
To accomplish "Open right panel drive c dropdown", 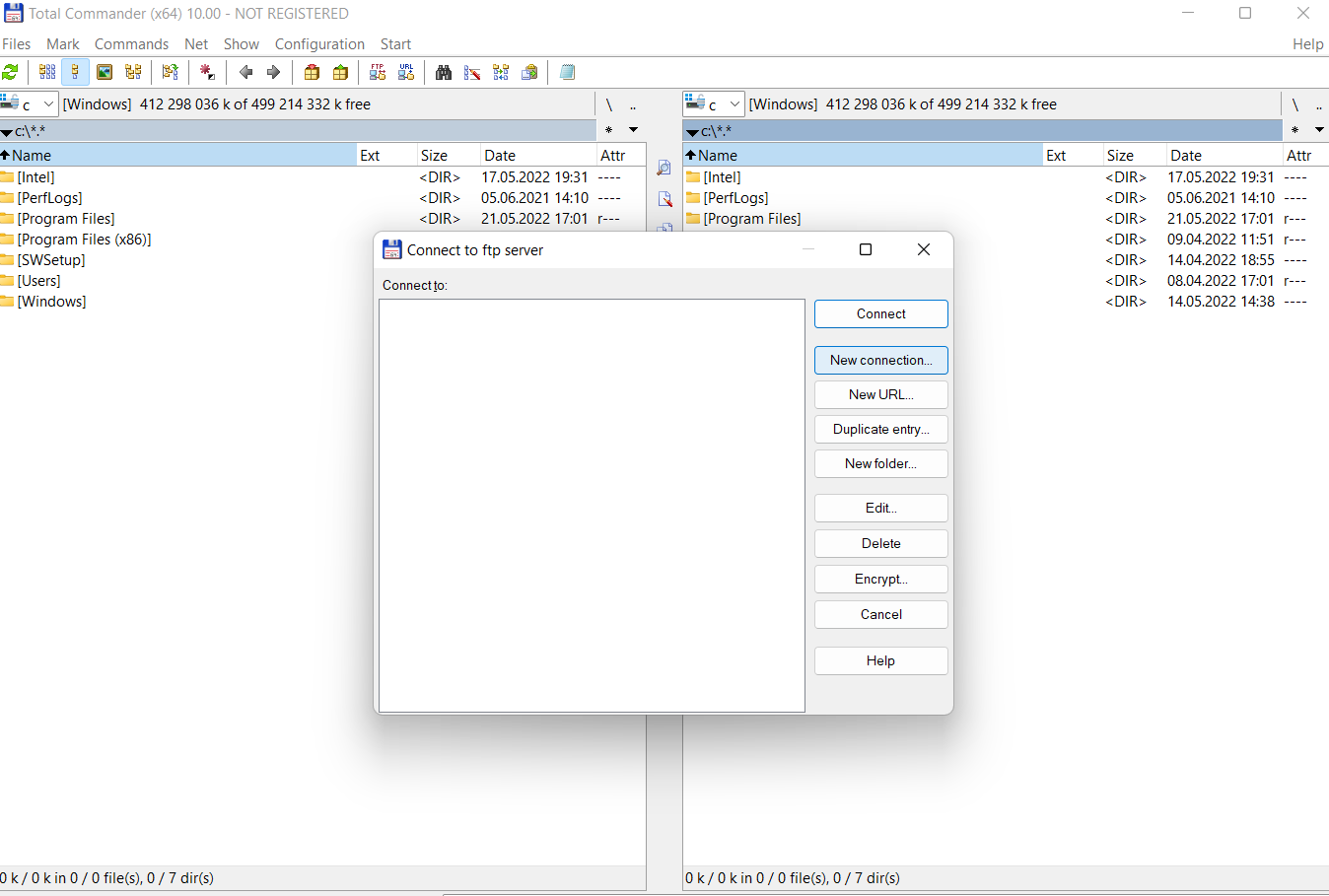I will 714,103.
